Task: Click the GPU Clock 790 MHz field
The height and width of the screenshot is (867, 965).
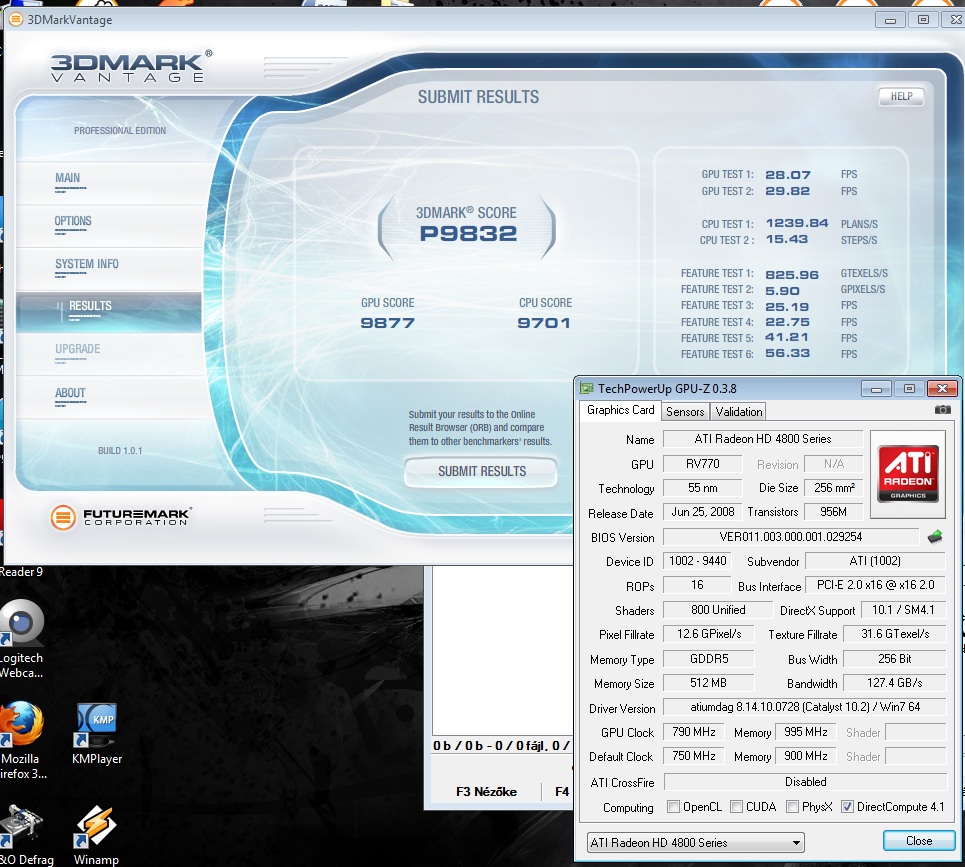Action: tap(694, 732)
